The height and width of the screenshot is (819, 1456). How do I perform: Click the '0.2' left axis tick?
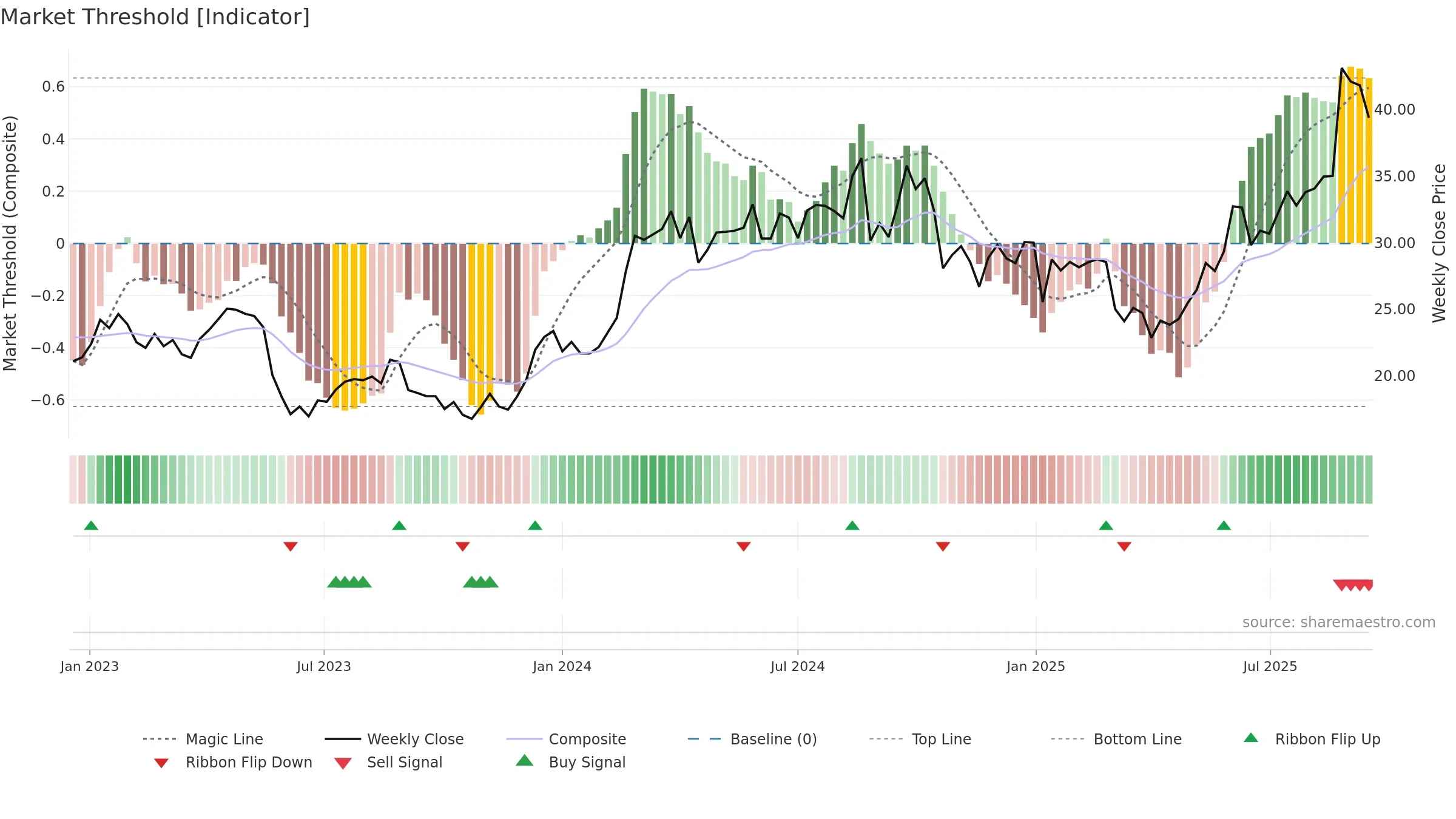(x=53, y=192)
